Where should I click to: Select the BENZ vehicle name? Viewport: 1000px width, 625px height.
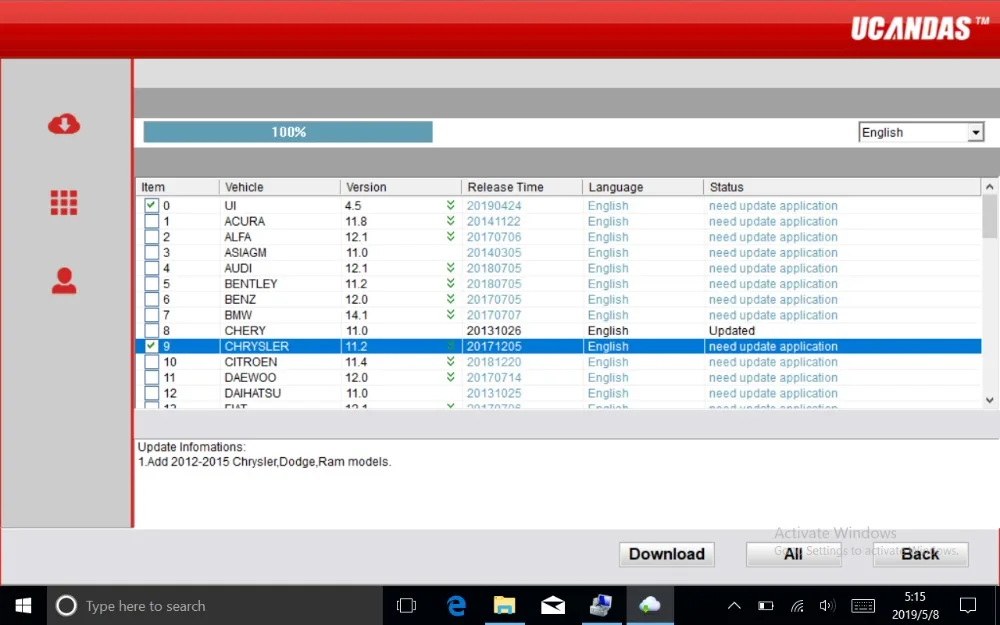tap(240, 299)
